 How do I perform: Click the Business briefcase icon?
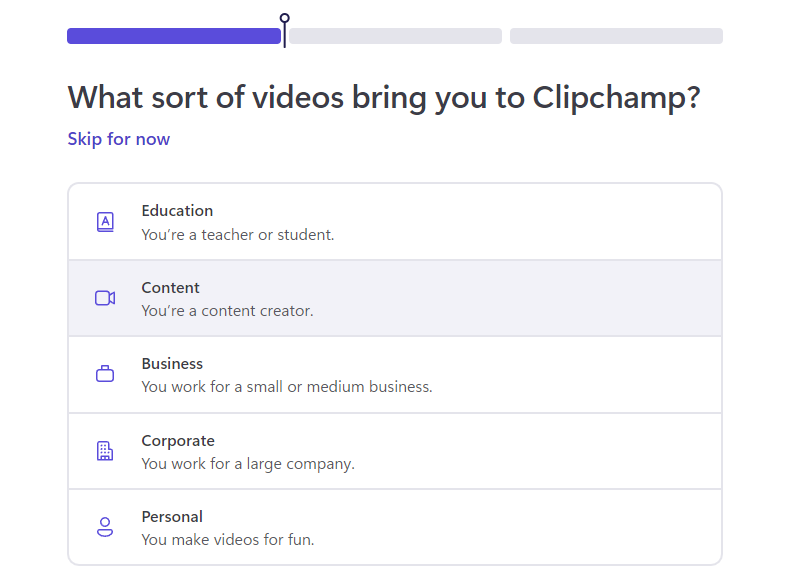click(105, 374)
